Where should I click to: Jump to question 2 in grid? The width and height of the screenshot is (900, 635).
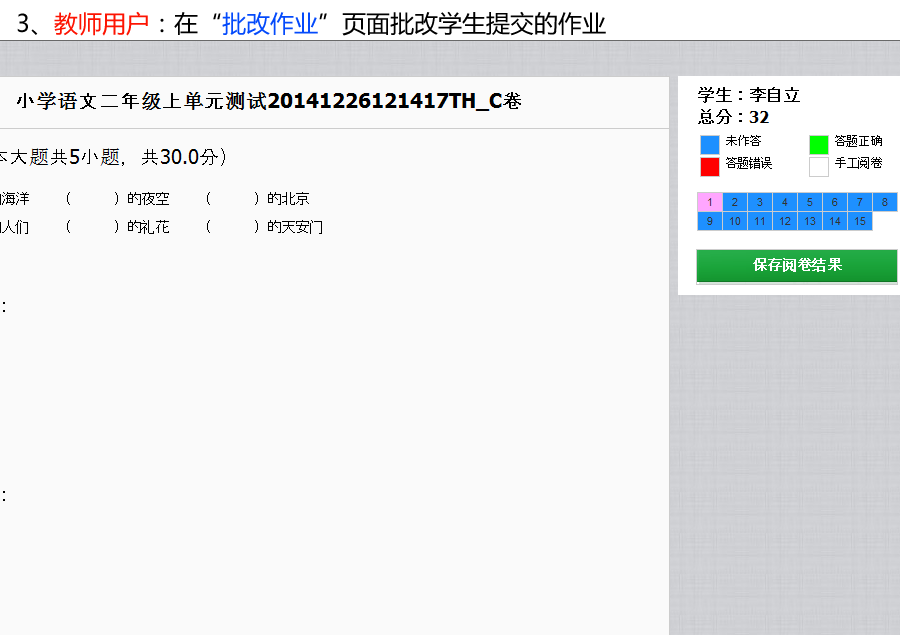[734, 202]
